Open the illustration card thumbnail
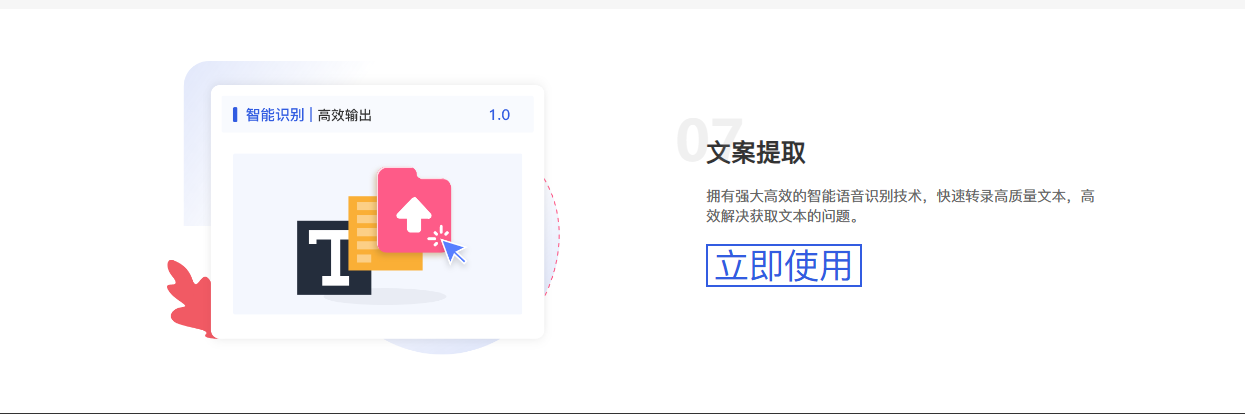The width and height of the screenshot is (1245, 414). click(x=377, y=234)
